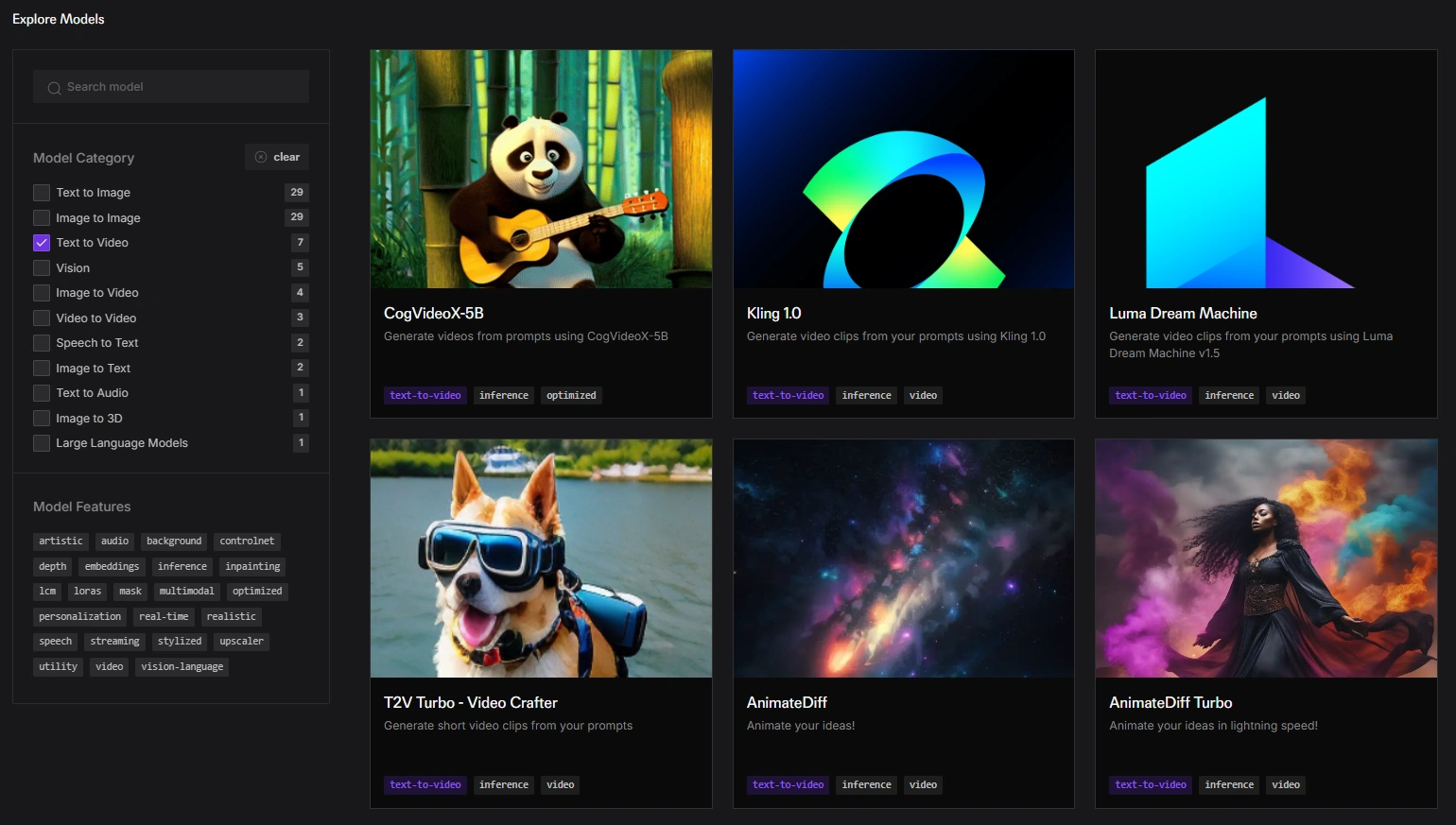
Task: Filter by the inpainting feature tag
Action: tap(252, 567)
